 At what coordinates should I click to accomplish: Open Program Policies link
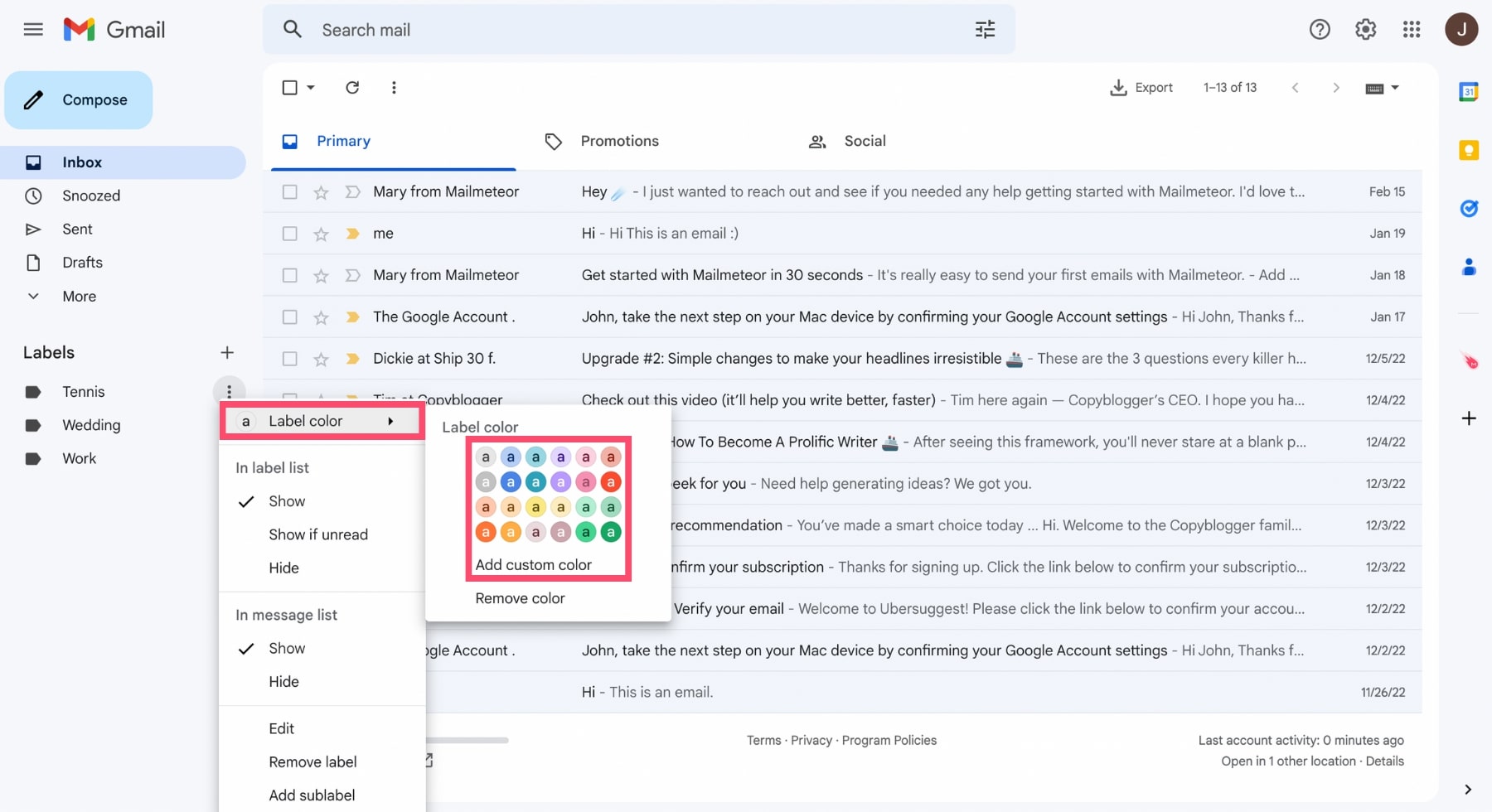(x=889, y=741)
